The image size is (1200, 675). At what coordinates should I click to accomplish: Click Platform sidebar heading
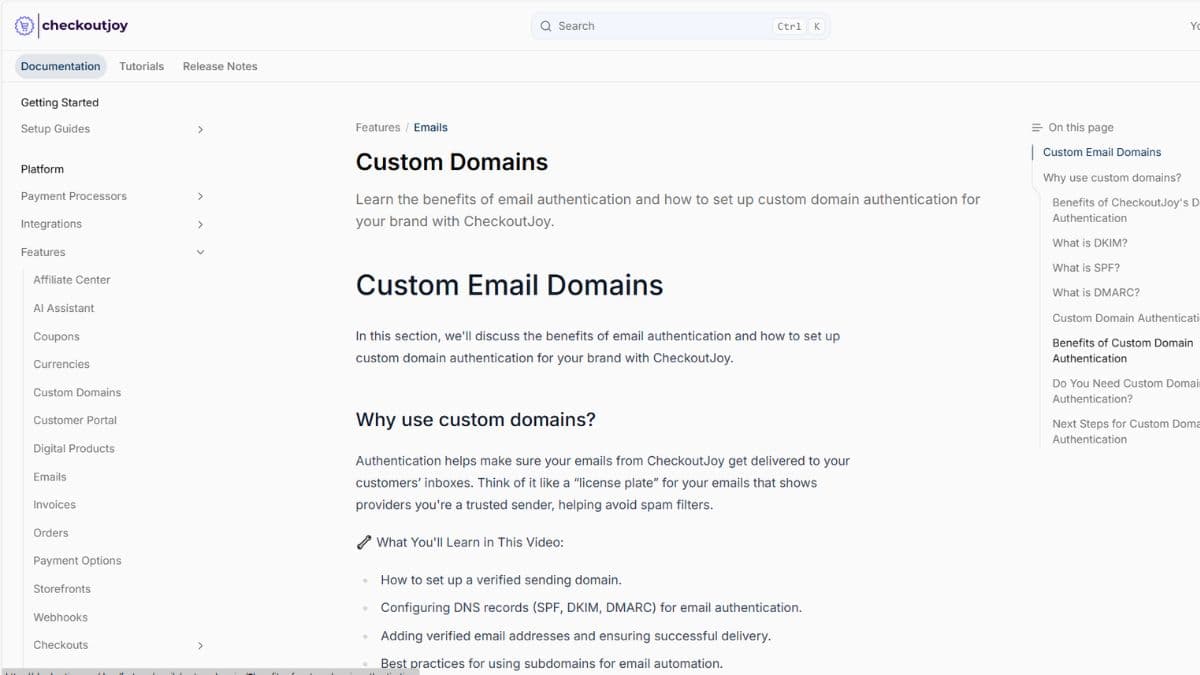[42, 170]
